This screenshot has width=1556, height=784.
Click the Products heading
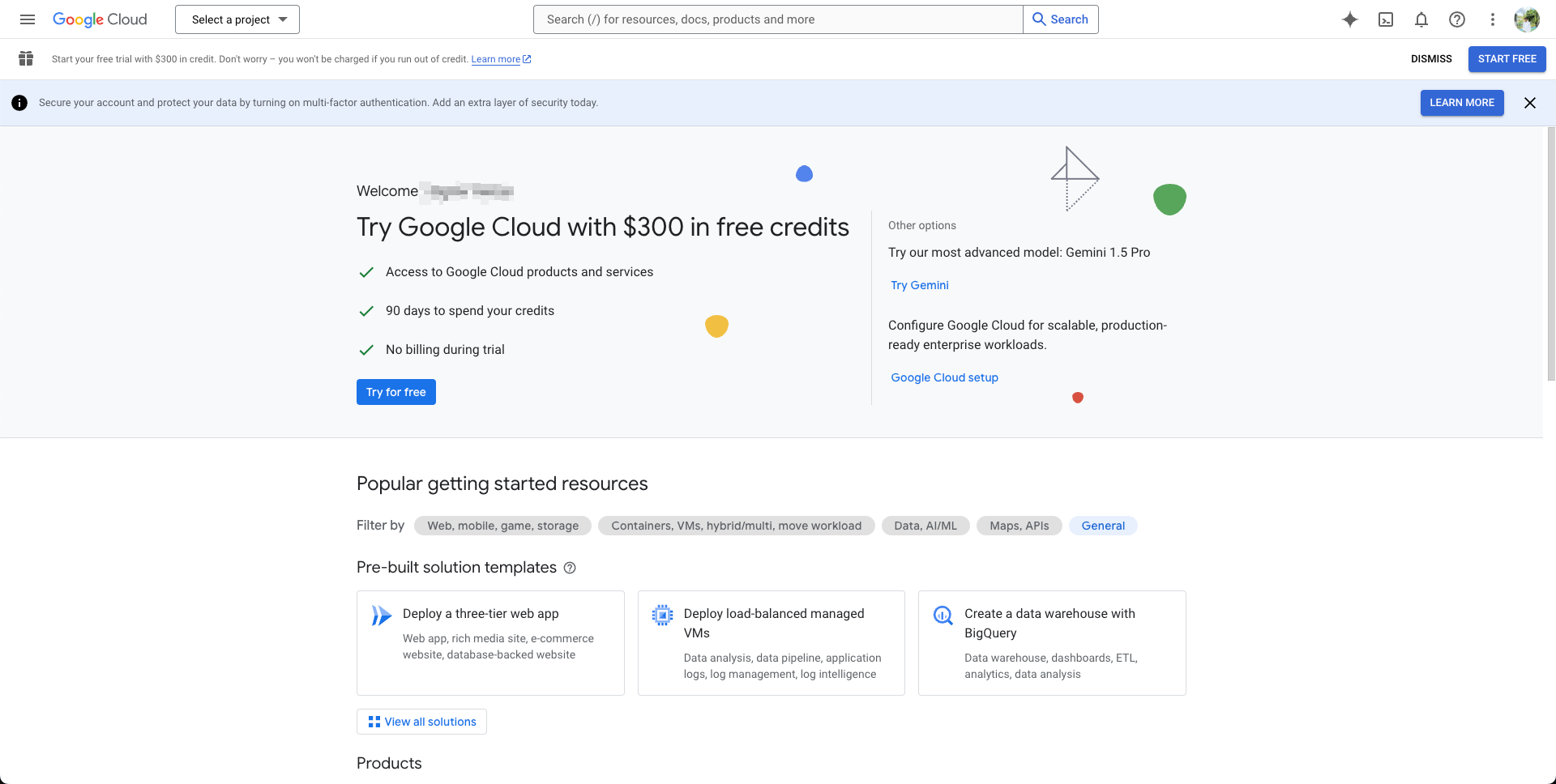(389, 763)
